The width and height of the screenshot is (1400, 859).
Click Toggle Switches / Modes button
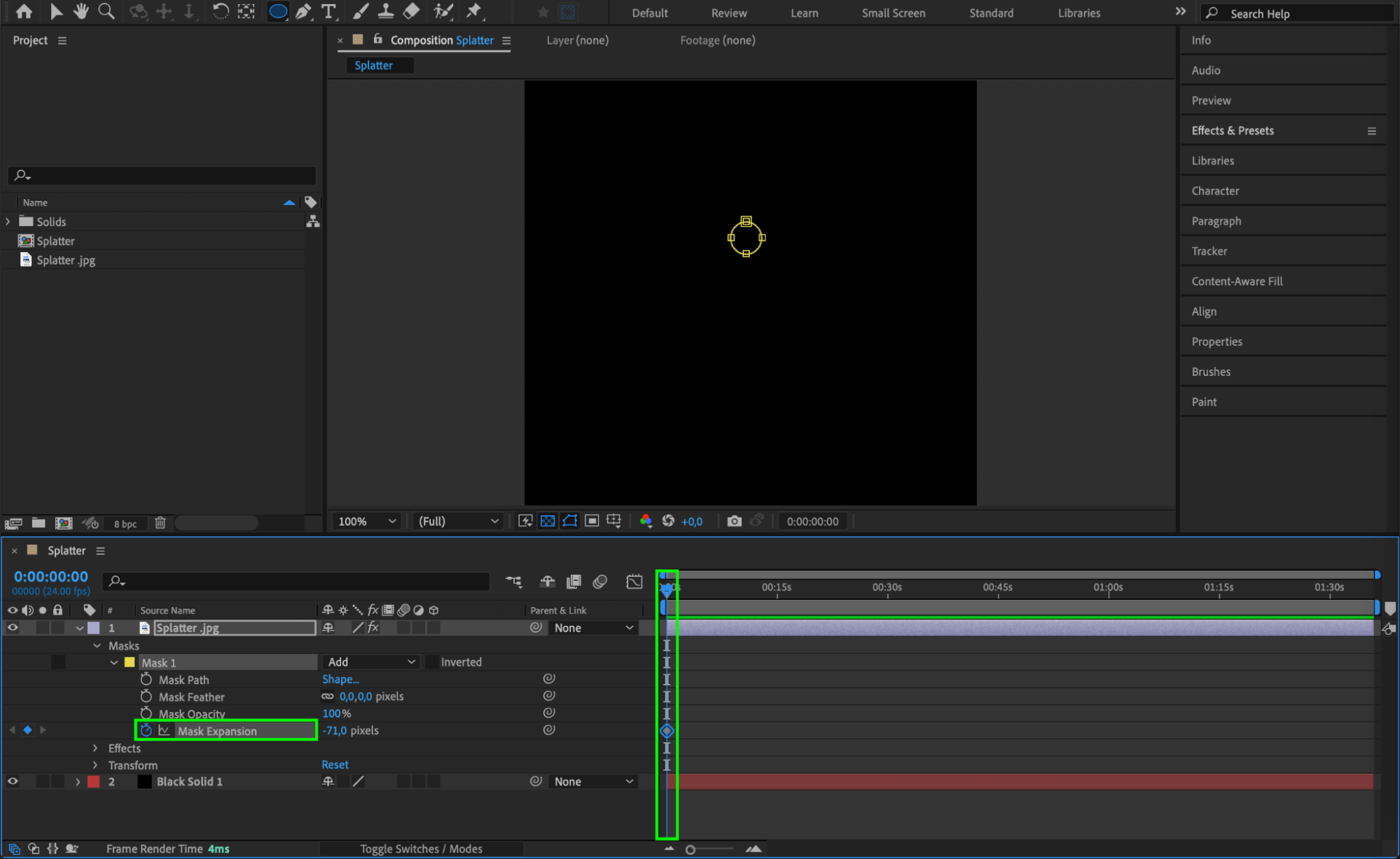421,848
